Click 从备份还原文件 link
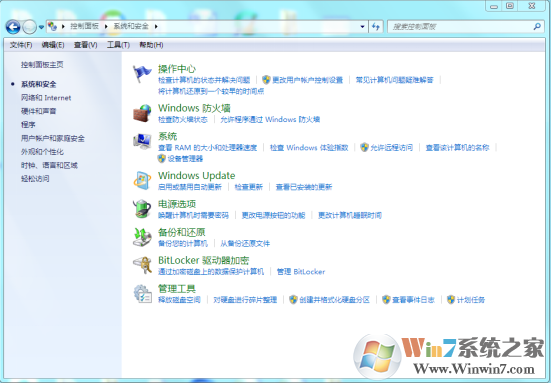Image resolution: width=551 pixels, height=383 pixels. coord(245,244)
